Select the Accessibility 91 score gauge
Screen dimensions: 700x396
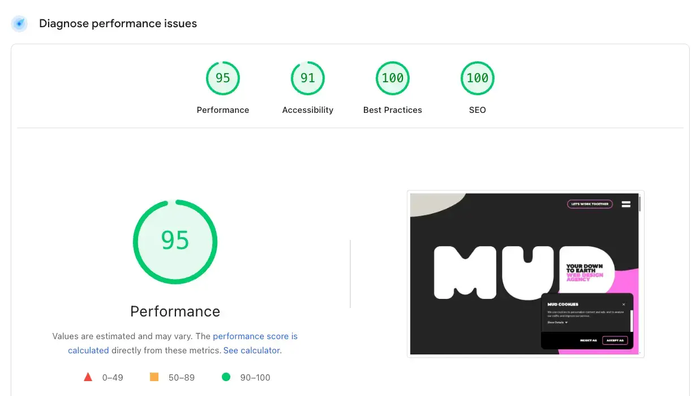(308, 78)
